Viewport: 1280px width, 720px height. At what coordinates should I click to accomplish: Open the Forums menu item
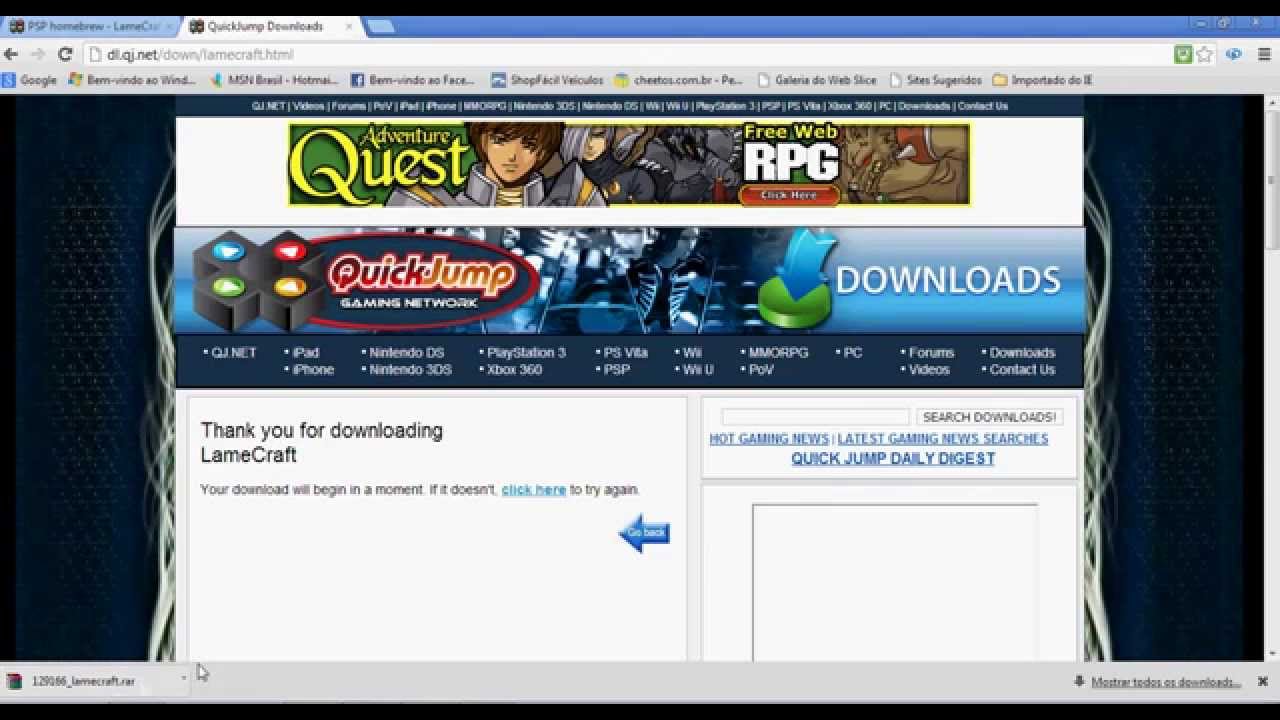pyautogui.click(x=931, y=352)
